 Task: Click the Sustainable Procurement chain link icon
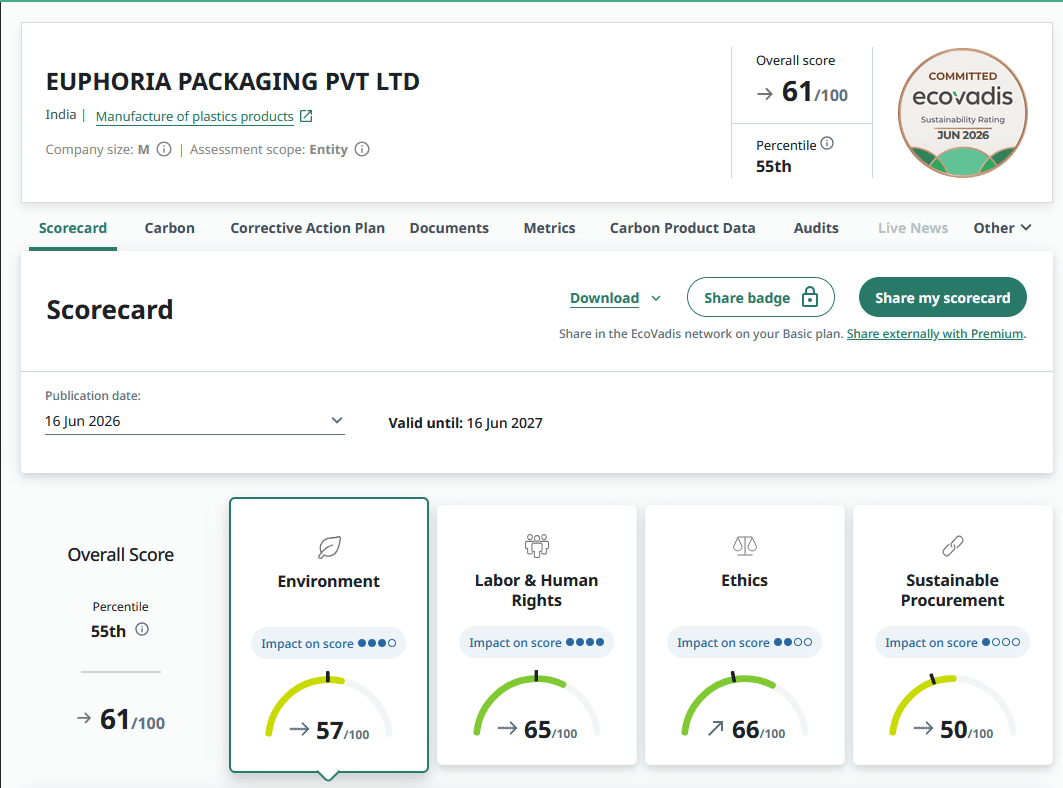tap(952, 545)
